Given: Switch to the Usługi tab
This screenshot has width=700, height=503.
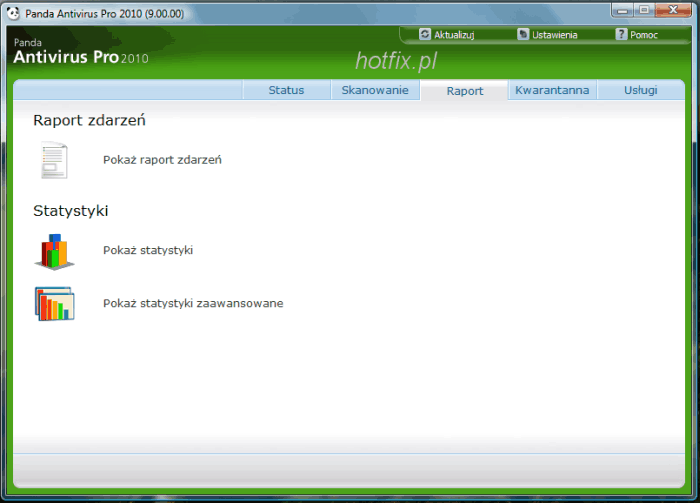Looking at the screenshot, I should [640, 90].
